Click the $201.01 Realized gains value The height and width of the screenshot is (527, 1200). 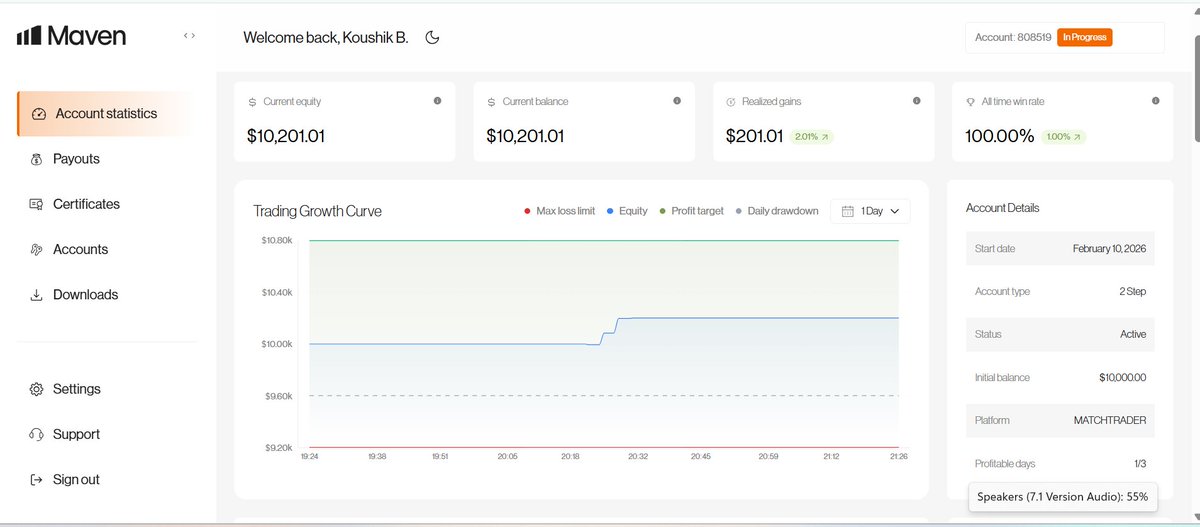click(755, 137)
